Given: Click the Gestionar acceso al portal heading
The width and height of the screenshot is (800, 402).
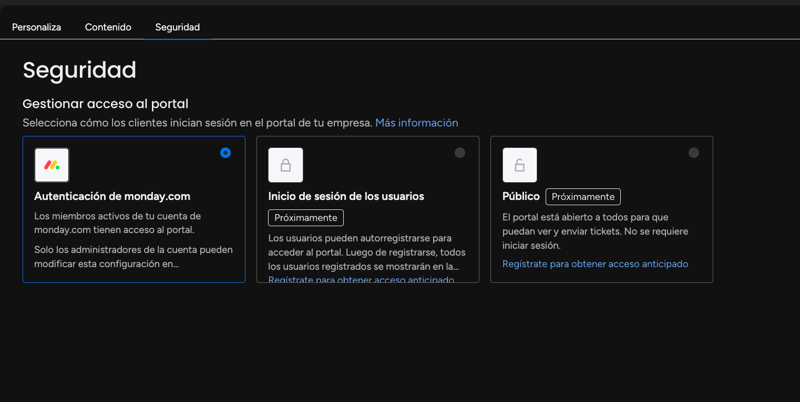Looking at the screenshot, I should tap(106, 104).
